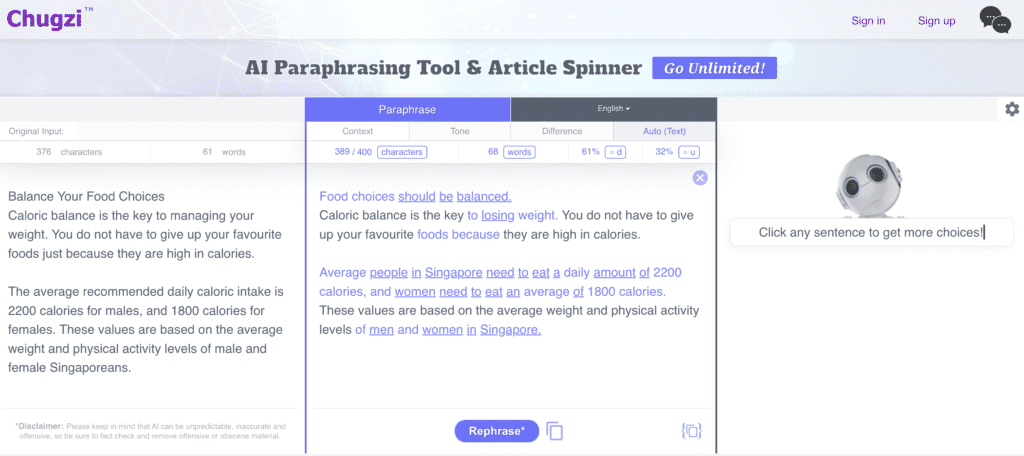
Task: Click the Rephrase button
Action: click(497, 431)
